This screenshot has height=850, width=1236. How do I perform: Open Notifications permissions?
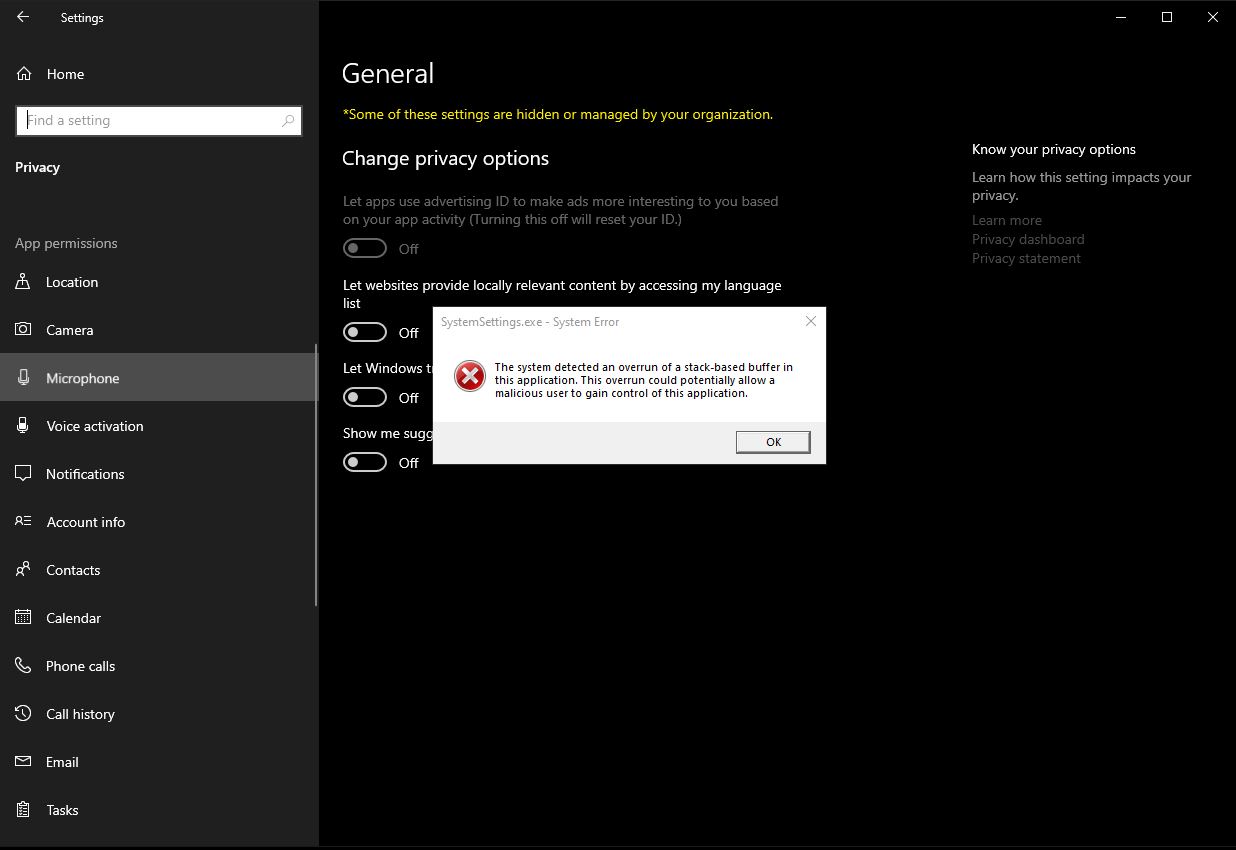(x=159, y=474)
